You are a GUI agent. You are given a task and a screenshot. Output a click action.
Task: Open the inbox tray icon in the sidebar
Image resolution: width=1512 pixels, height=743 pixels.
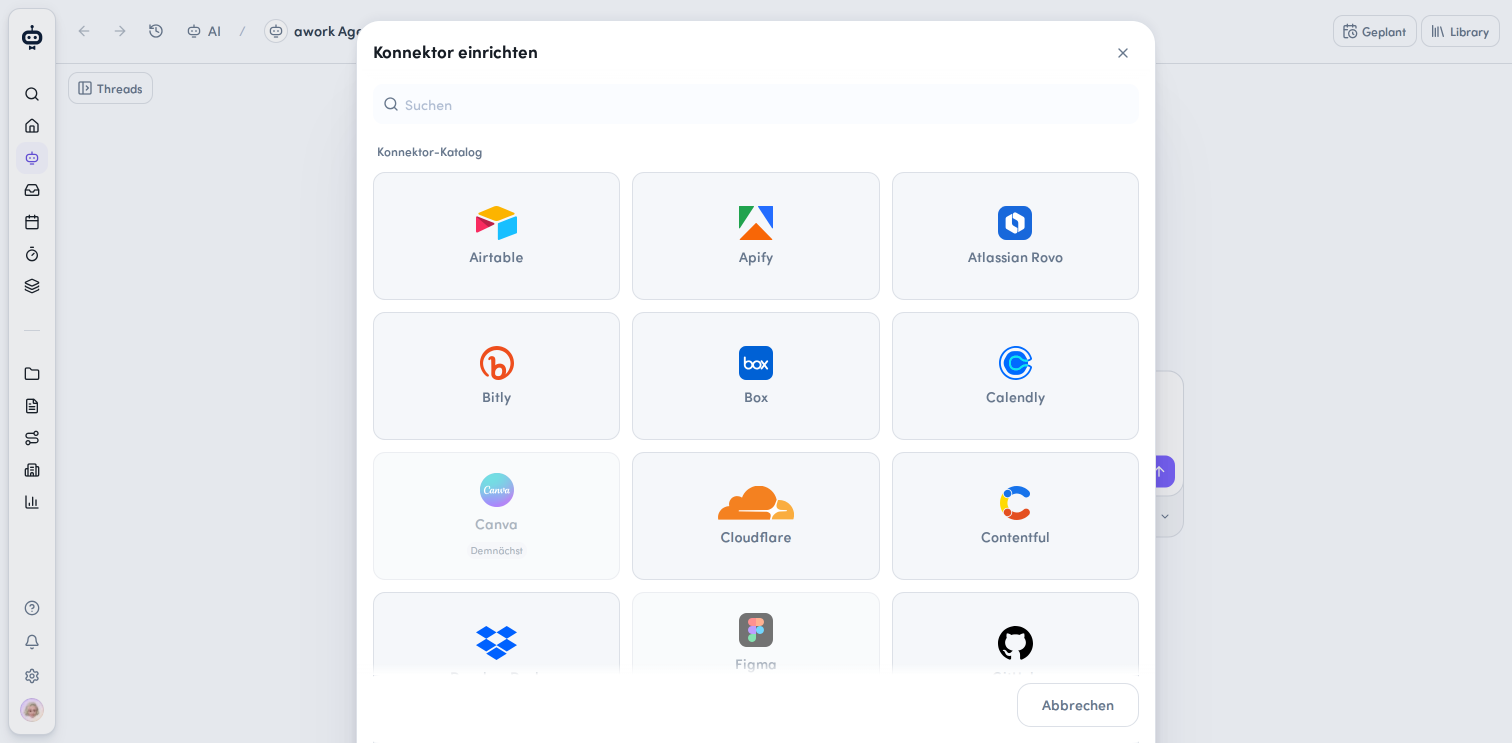pos(32,190)
